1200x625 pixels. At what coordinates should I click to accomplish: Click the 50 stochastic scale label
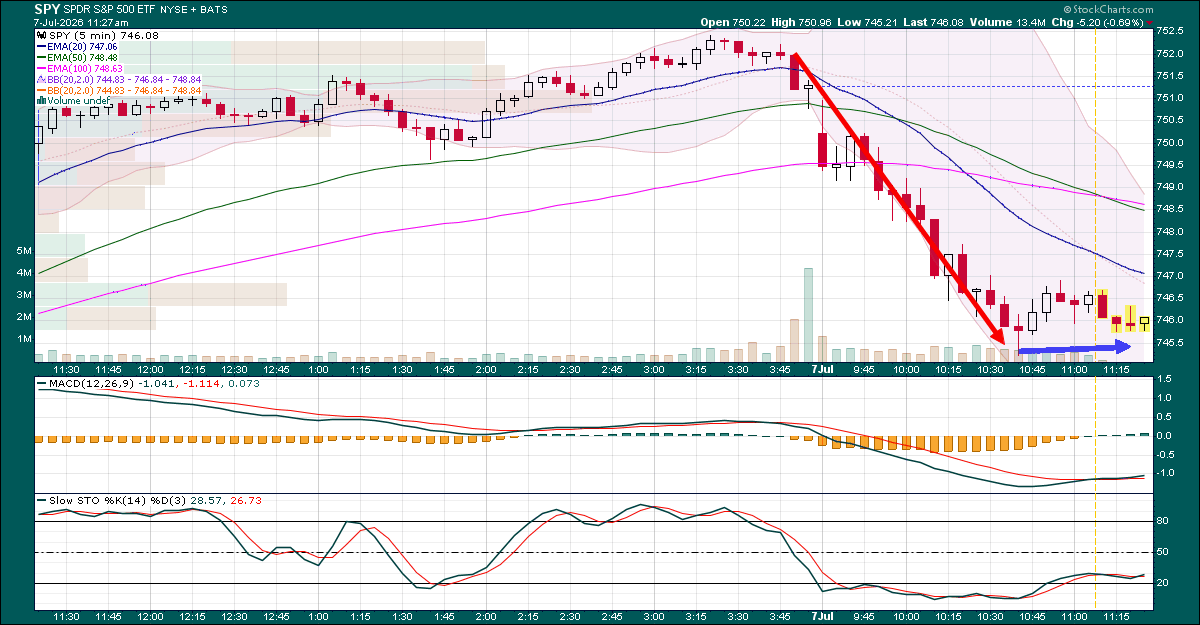click(1162, 552)
